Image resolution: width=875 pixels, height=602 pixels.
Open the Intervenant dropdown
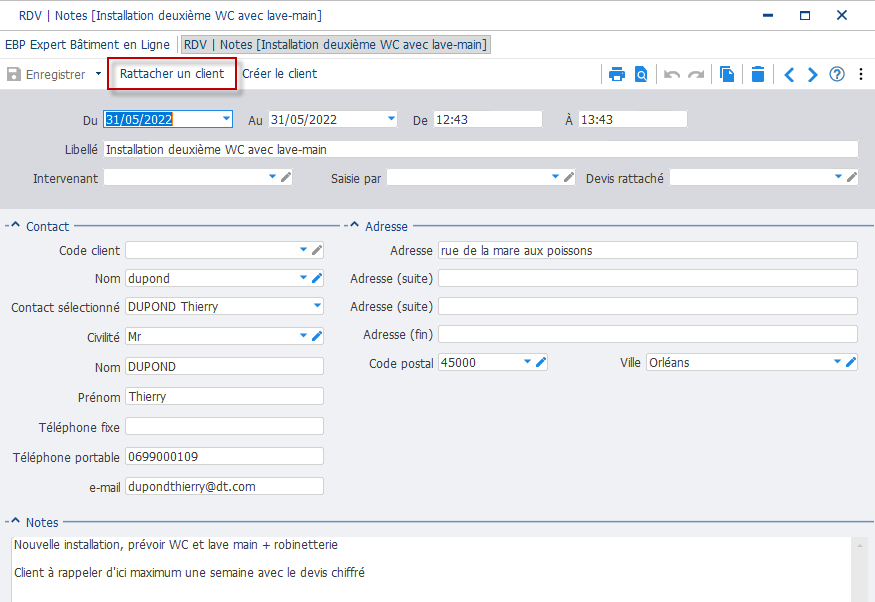pos(272,177)
